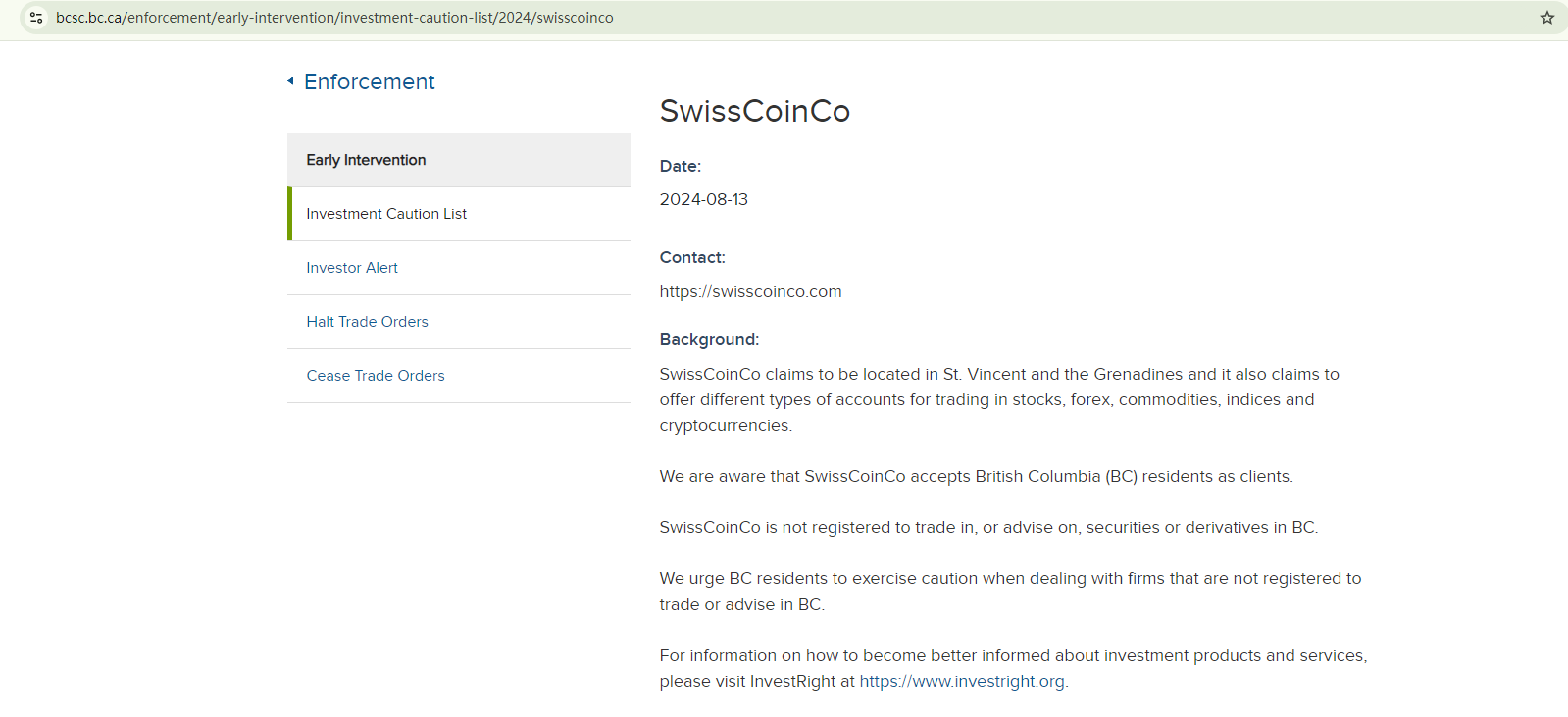Select Investment Caution List in the sidebar
1568x717 pixels.
(x=386, y=214)
